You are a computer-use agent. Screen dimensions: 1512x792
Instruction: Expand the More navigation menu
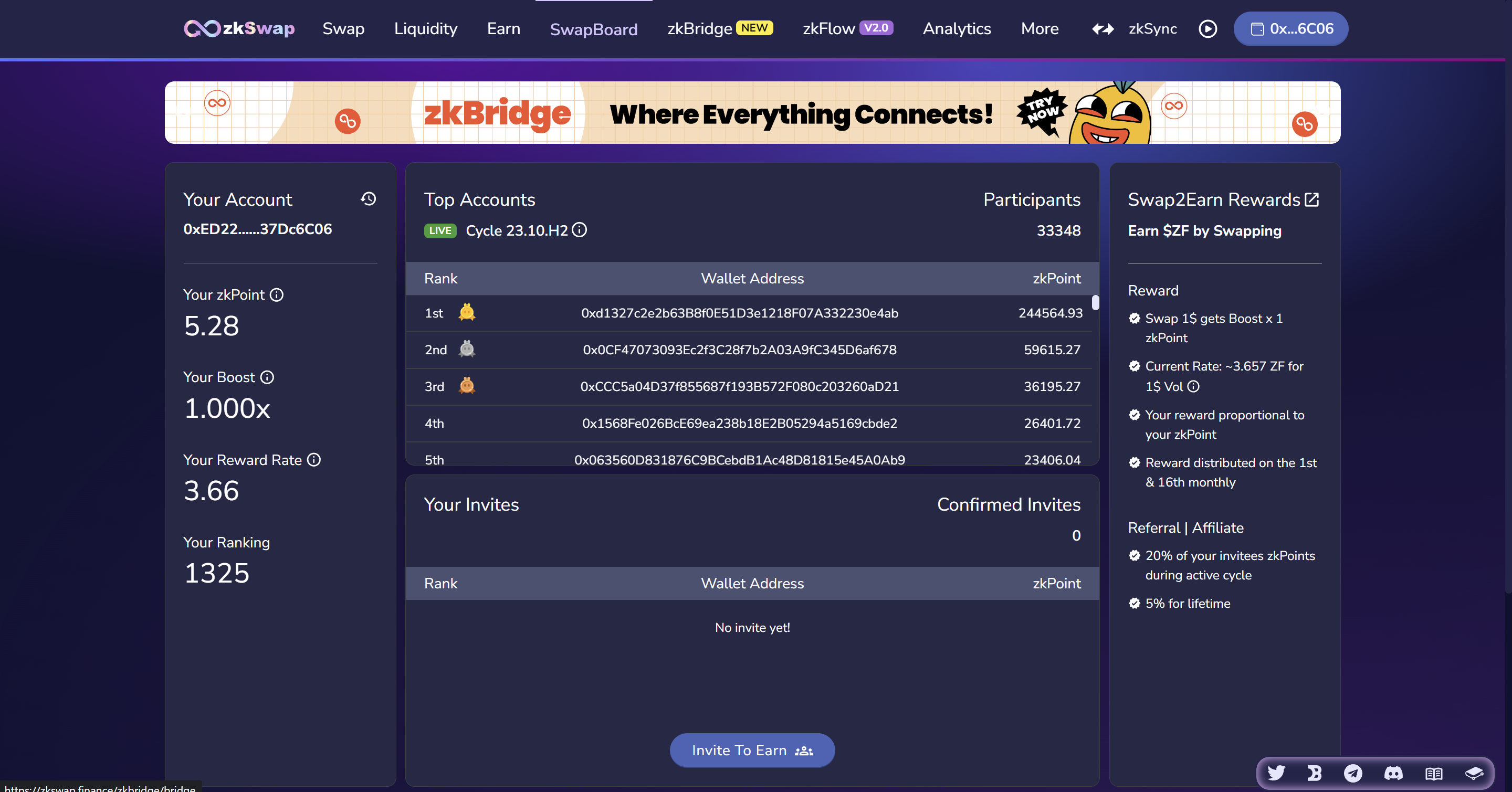(x=1039, y=29)
